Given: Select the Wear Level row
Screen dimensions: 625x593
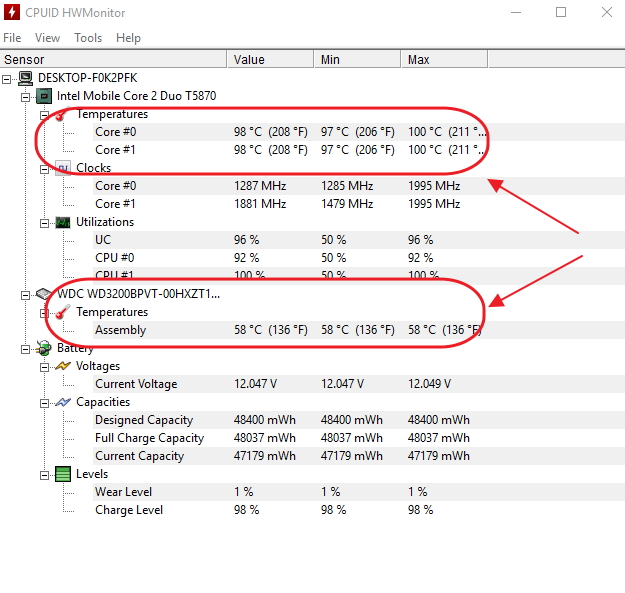Looking at the screenshot, I should (359, 492).
